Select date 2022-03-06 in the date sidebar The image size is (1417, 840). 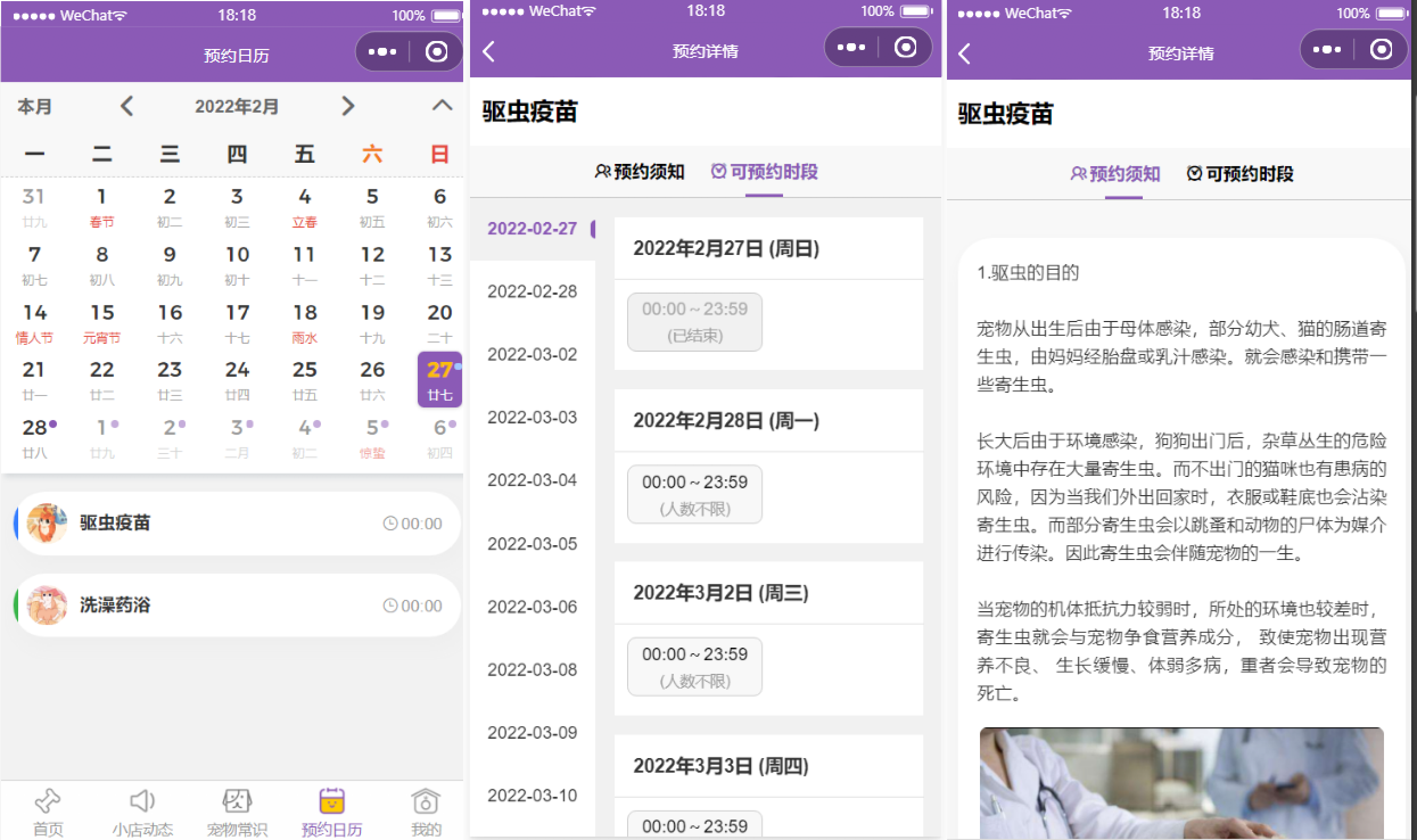(x=533, y=607)
